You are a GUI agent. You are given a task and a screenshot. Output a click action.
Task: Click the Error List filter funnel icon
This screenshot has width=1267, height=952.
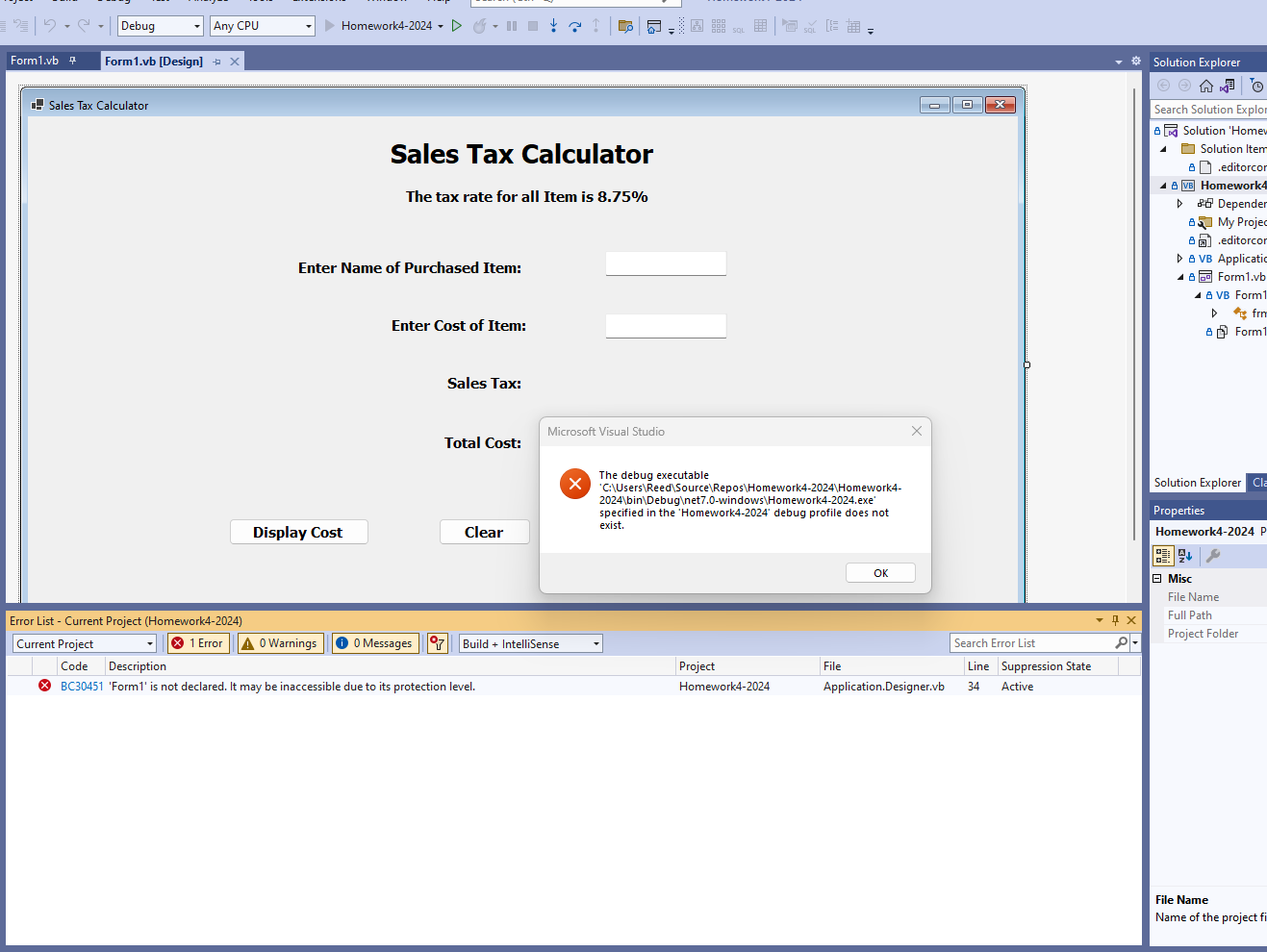click(438, 643)
